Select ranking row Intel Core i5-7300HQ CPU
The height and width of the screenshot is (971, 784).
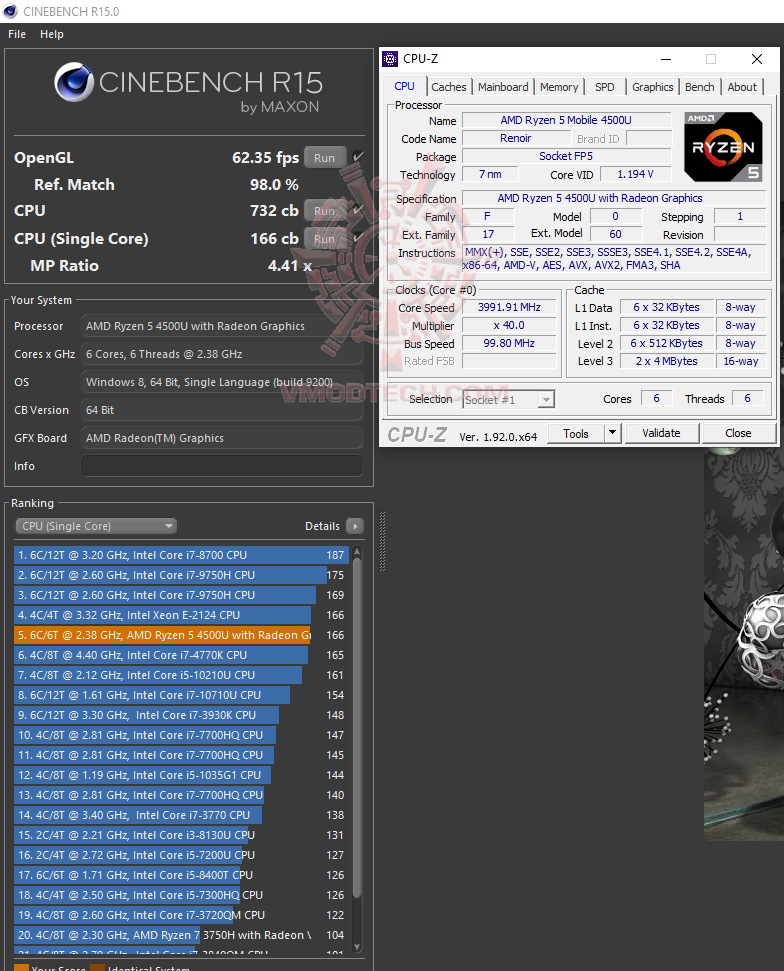(181, 895)
